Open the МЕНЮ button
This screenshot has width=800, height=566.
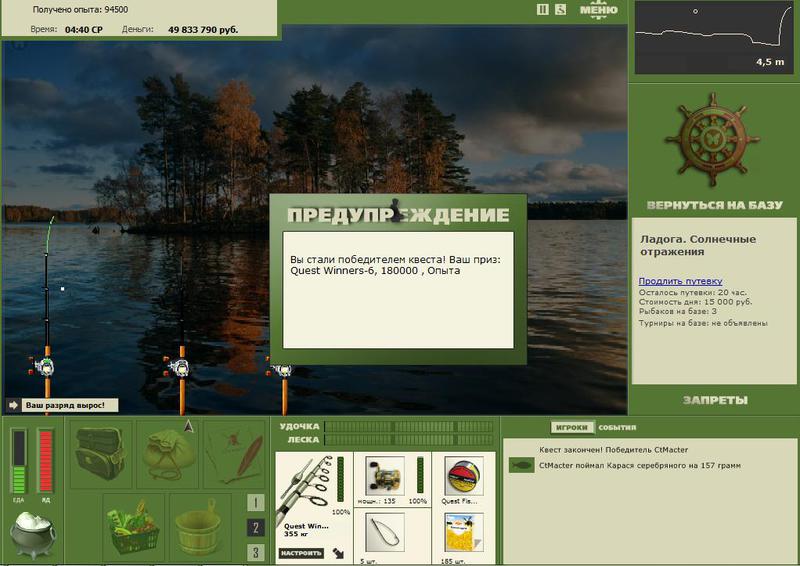click(598, 10)
